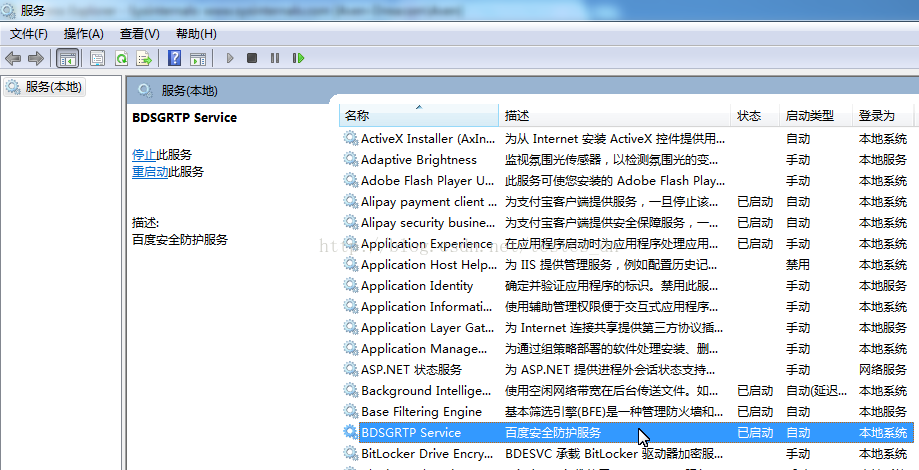Click the Stop service square icon
The image size is (919, 470).
252,58
